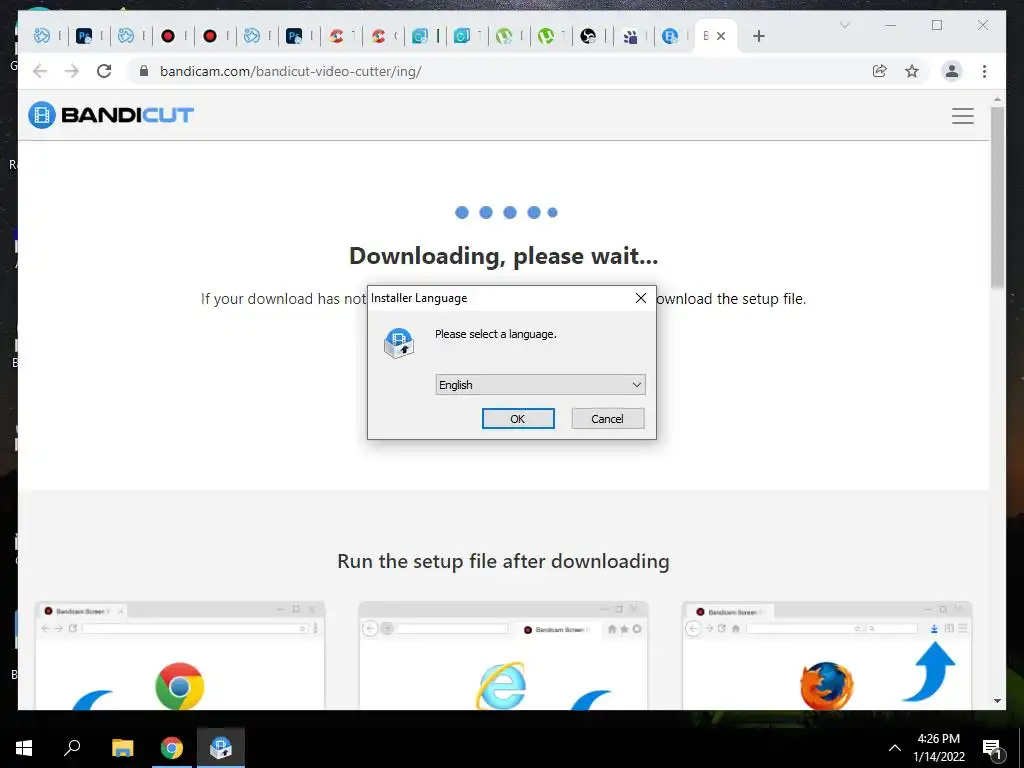Open the Chrome profile avatar

(x=952, y=71)
